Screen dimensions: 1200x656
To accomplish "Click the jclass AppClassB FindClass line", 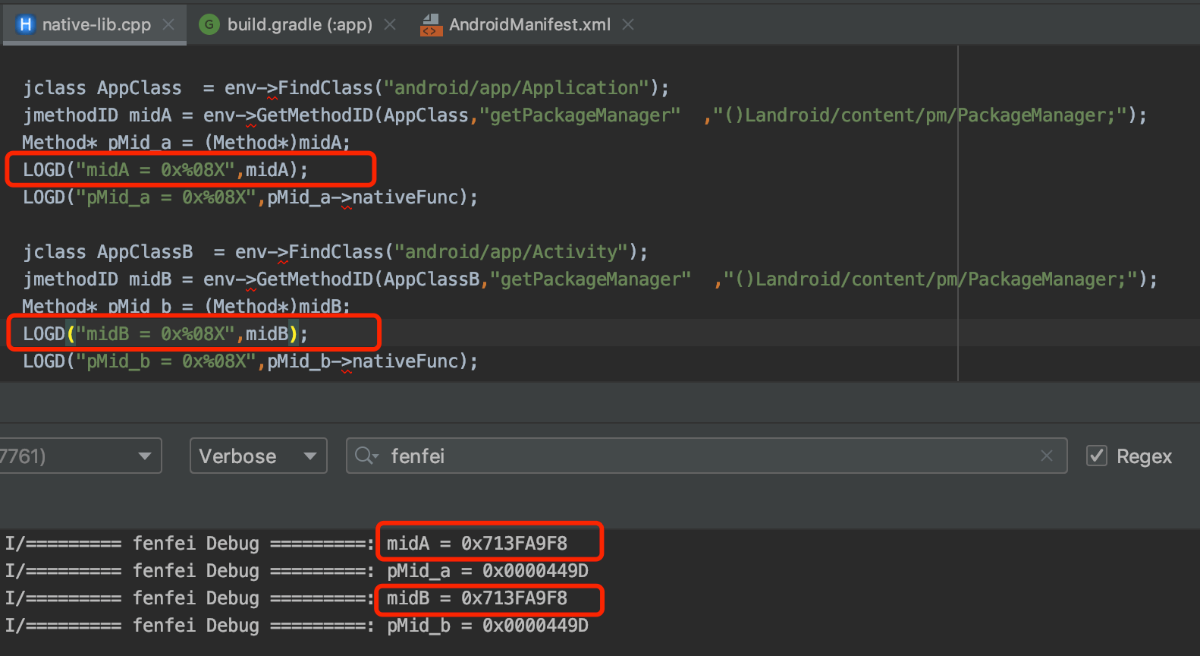I will (336, 251).
